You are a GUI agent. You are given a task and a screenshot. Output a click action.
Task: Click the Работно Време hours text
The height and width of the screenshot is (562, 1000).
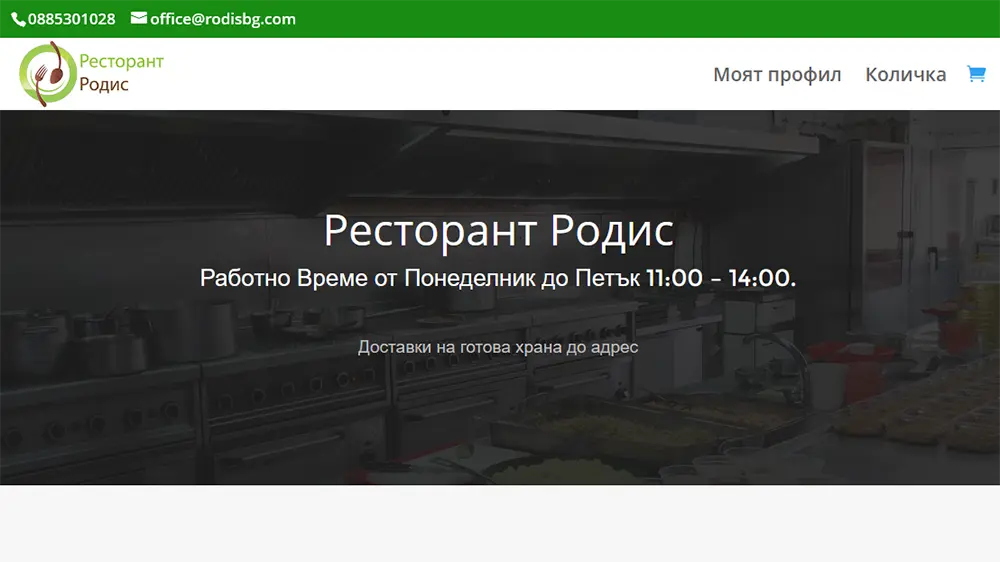coord(498,278)
